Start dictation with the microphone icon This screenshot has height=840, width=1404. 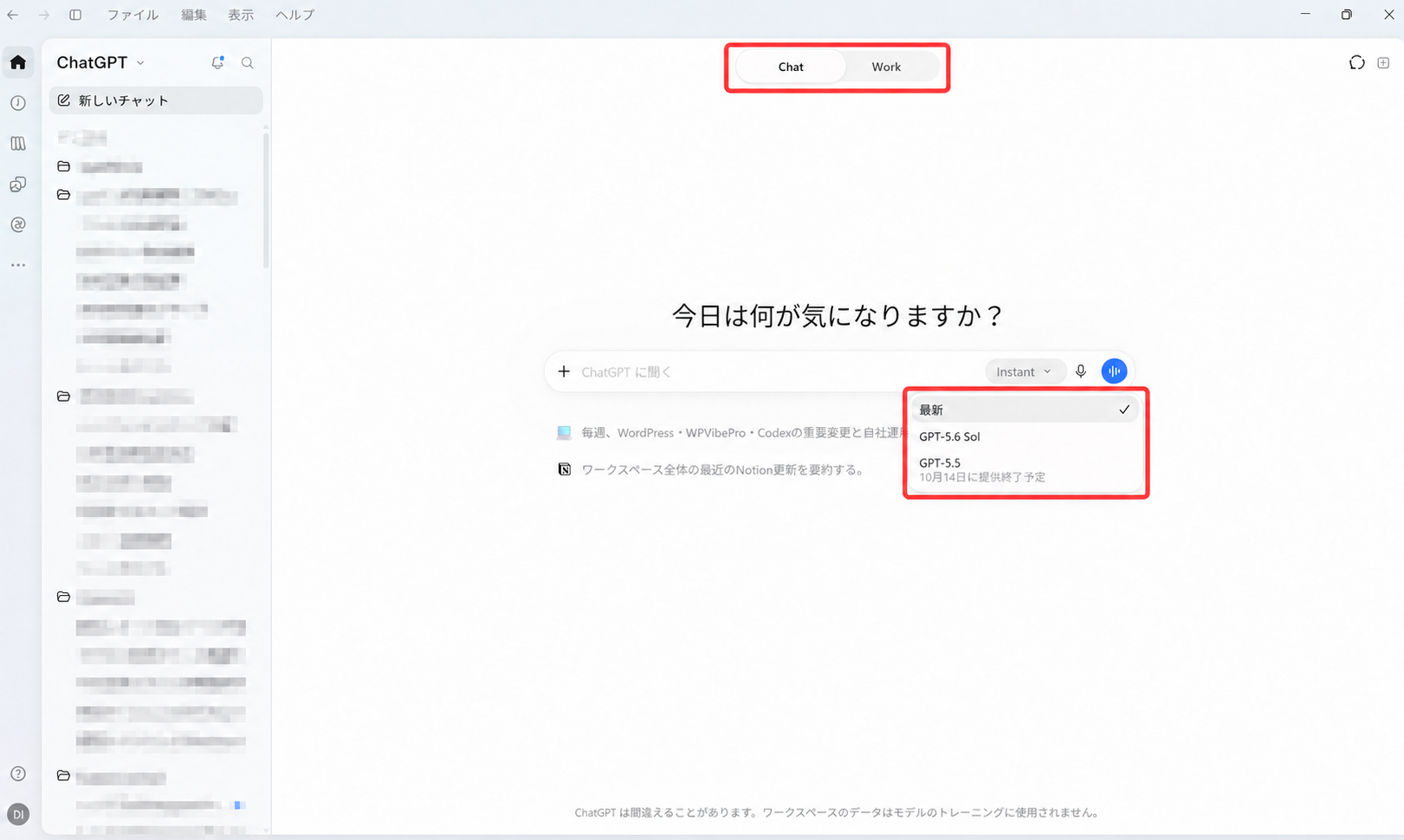click(x=1081, y=372)
